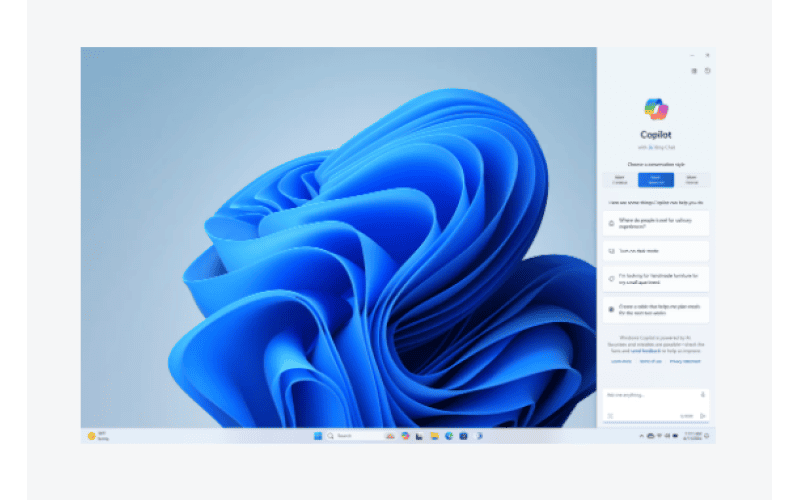This screenshot has width=800, height=500.
Task: Select the More Creative conversation style
Action: [x=620, y=180]
